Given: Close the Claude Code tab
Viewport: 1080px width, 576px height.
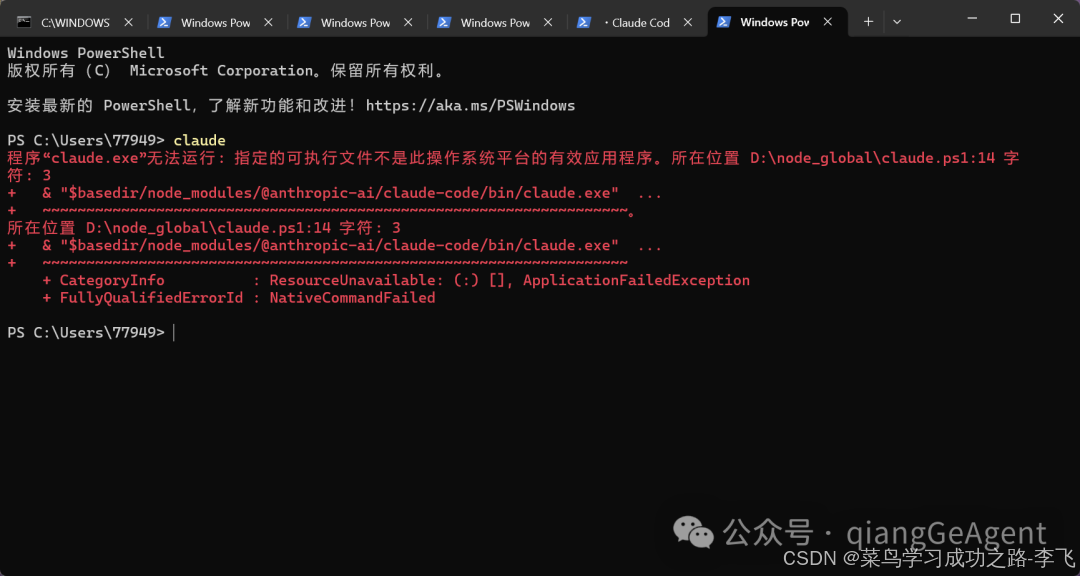Looking at the screenshot, I should 687,22.
